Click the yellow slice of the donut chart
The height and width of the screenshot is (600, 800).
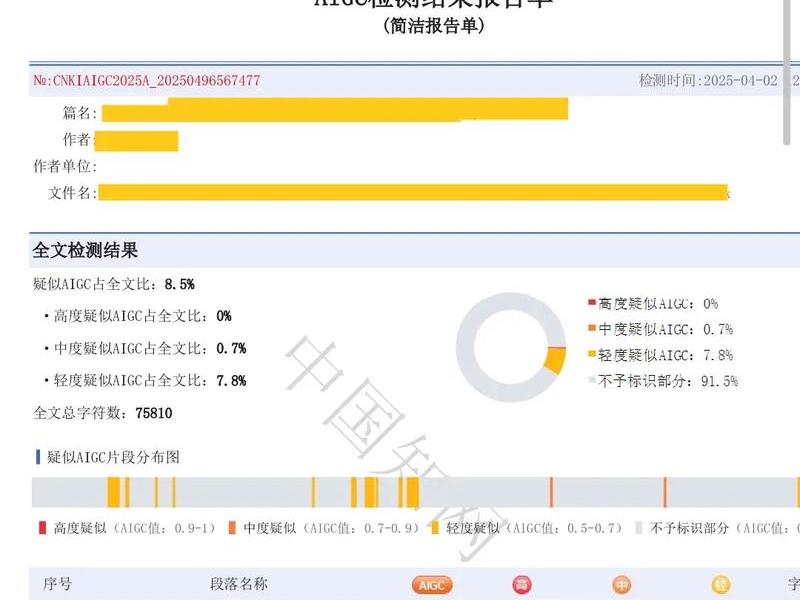point(555,360)
